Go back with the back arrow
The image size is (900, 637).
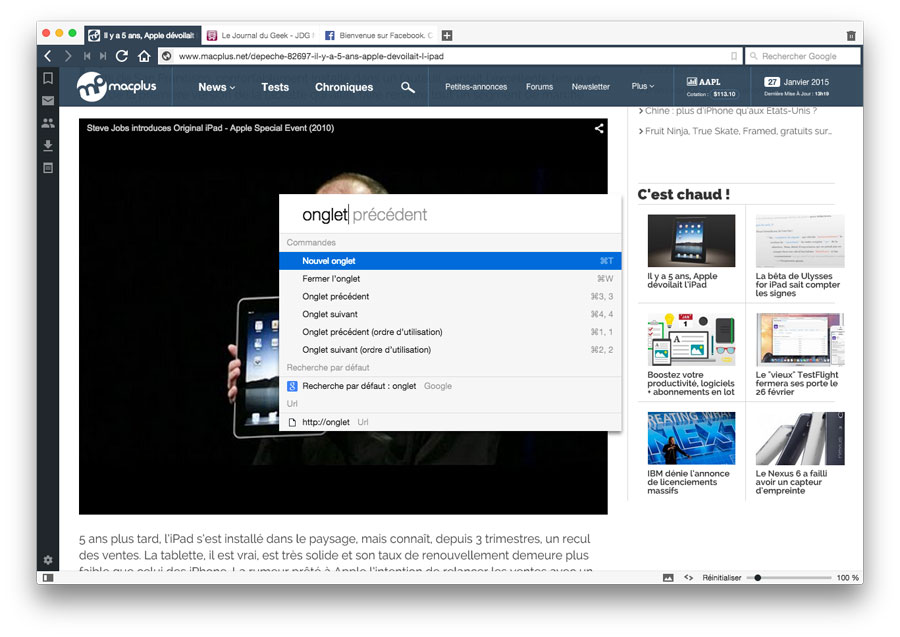pos(48,56)
